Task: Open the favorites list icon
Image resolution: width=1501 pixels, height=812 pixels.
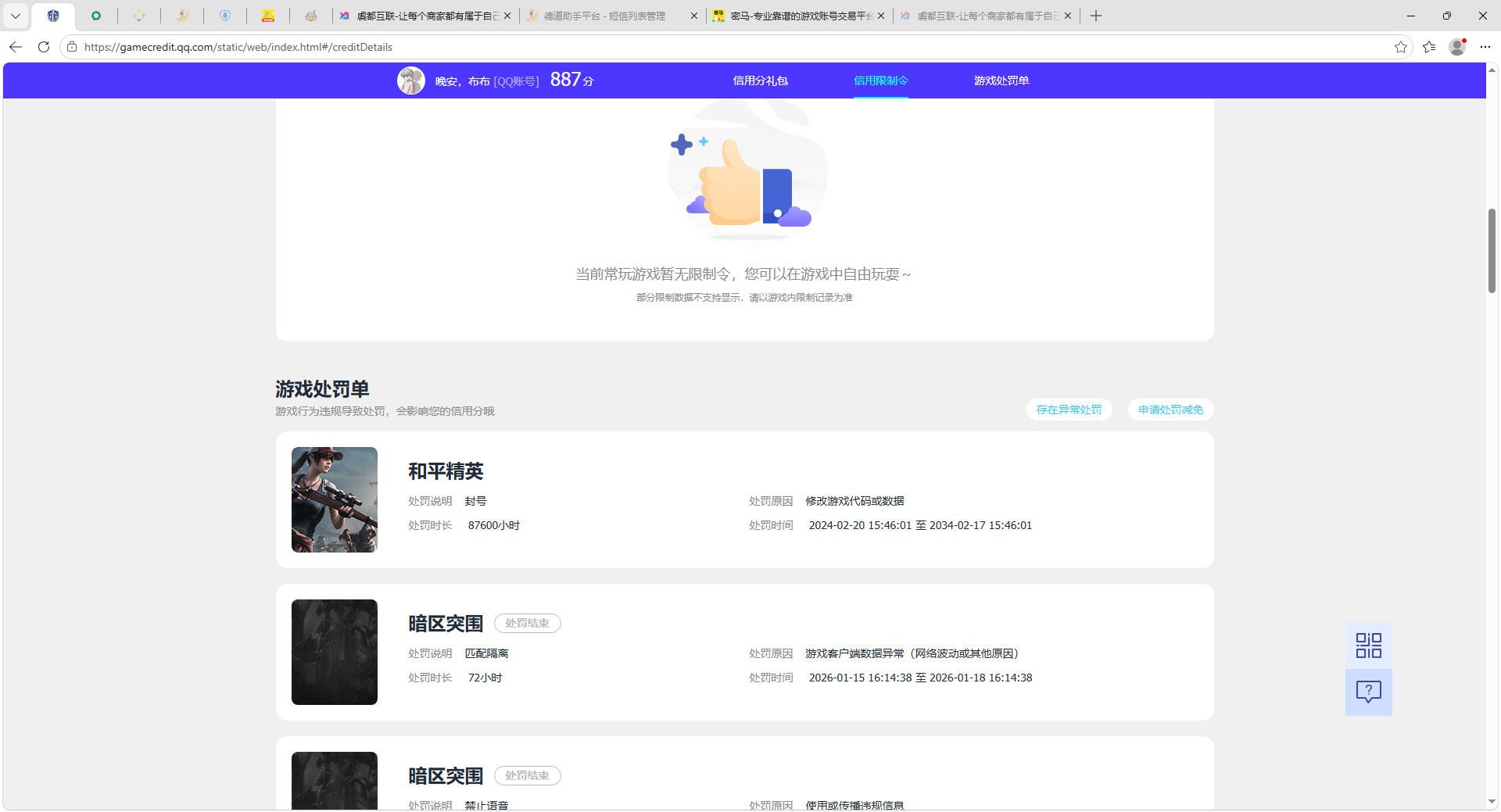Action: tap(1429, 47)
